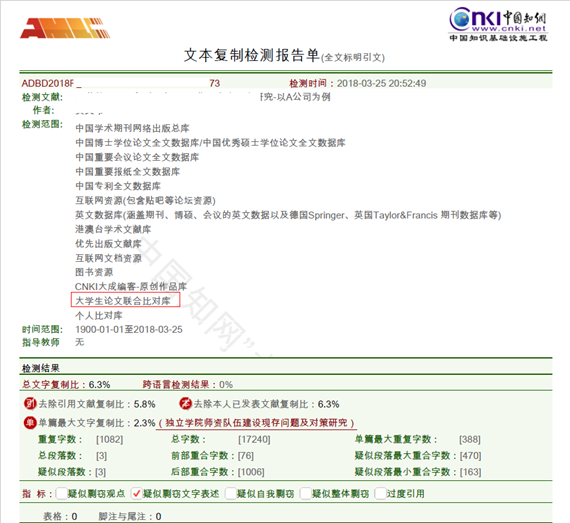570x523 pixels.
Task: Check the 过度引用 checkbox
Action: (380, 494)
